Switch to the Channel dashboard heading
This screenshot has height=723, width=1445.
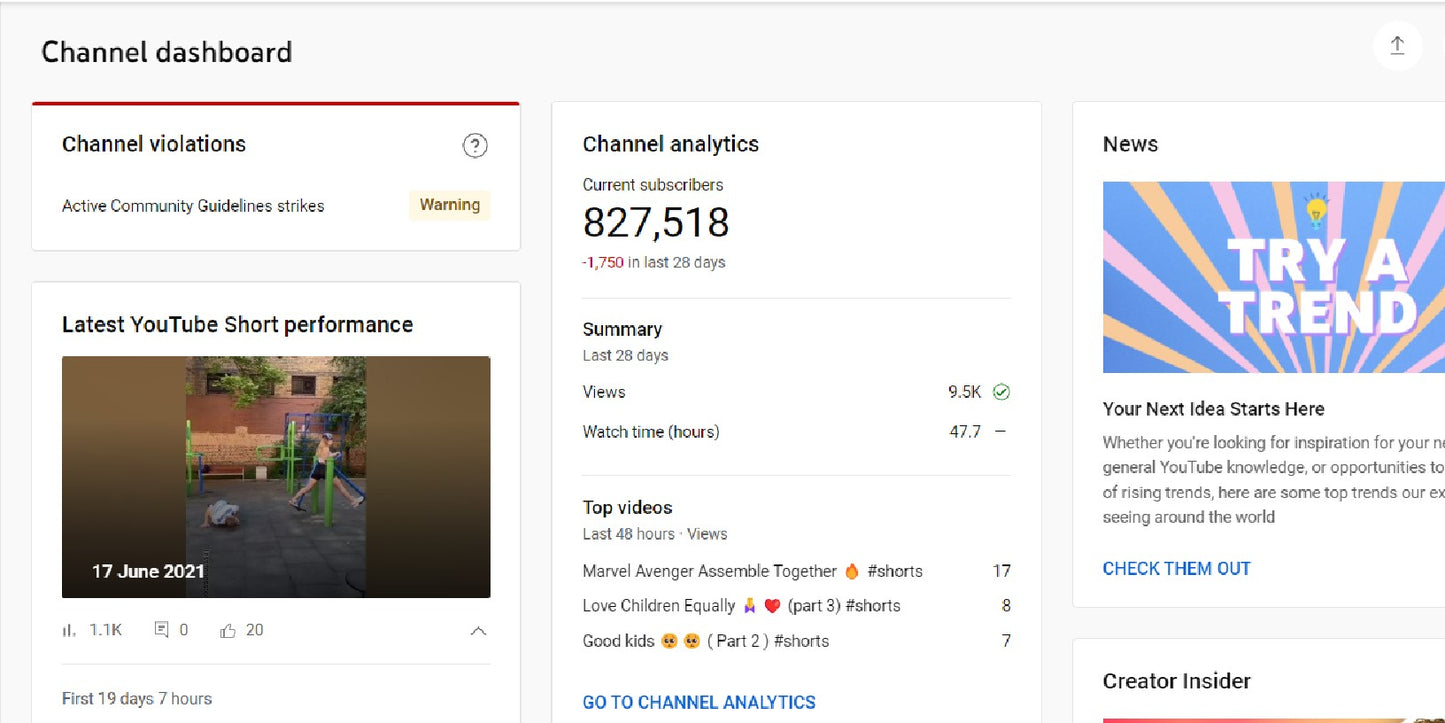point(165,51)
